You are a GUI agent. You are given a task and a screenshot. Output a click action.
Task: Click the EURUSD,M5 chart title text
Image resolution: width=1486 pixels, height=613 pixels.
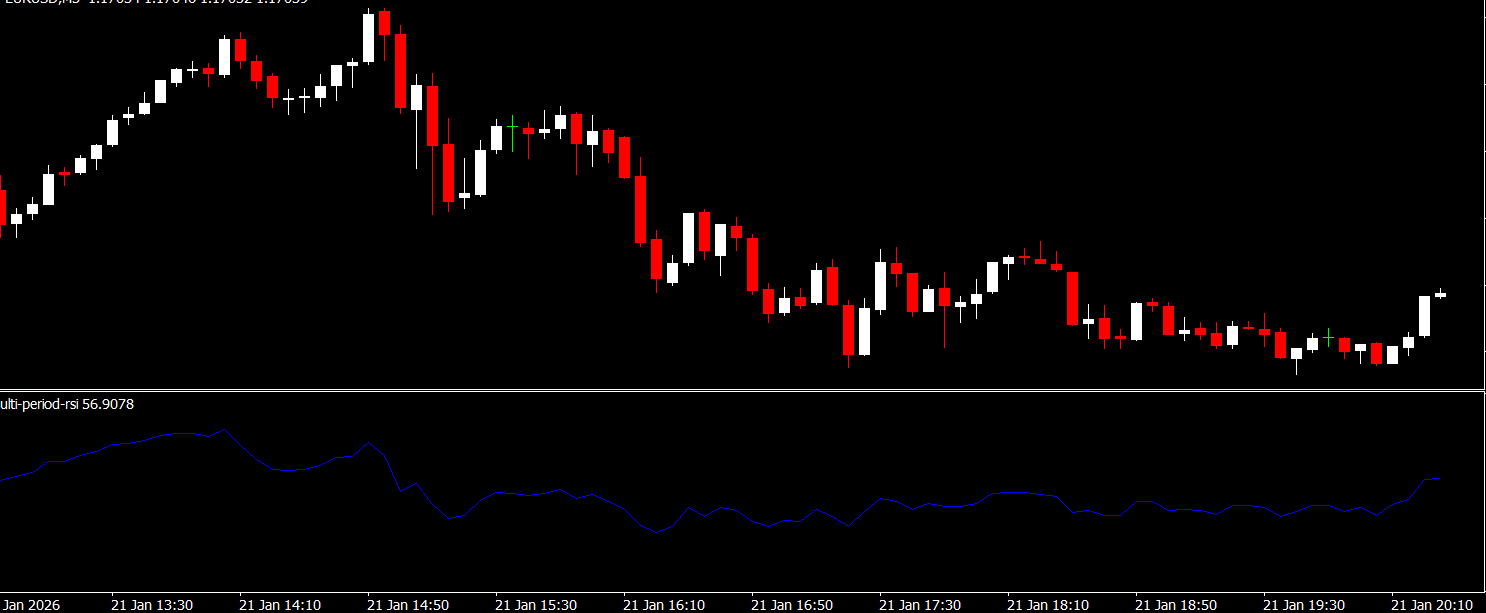pyautogui.click(x=40, y=2)
